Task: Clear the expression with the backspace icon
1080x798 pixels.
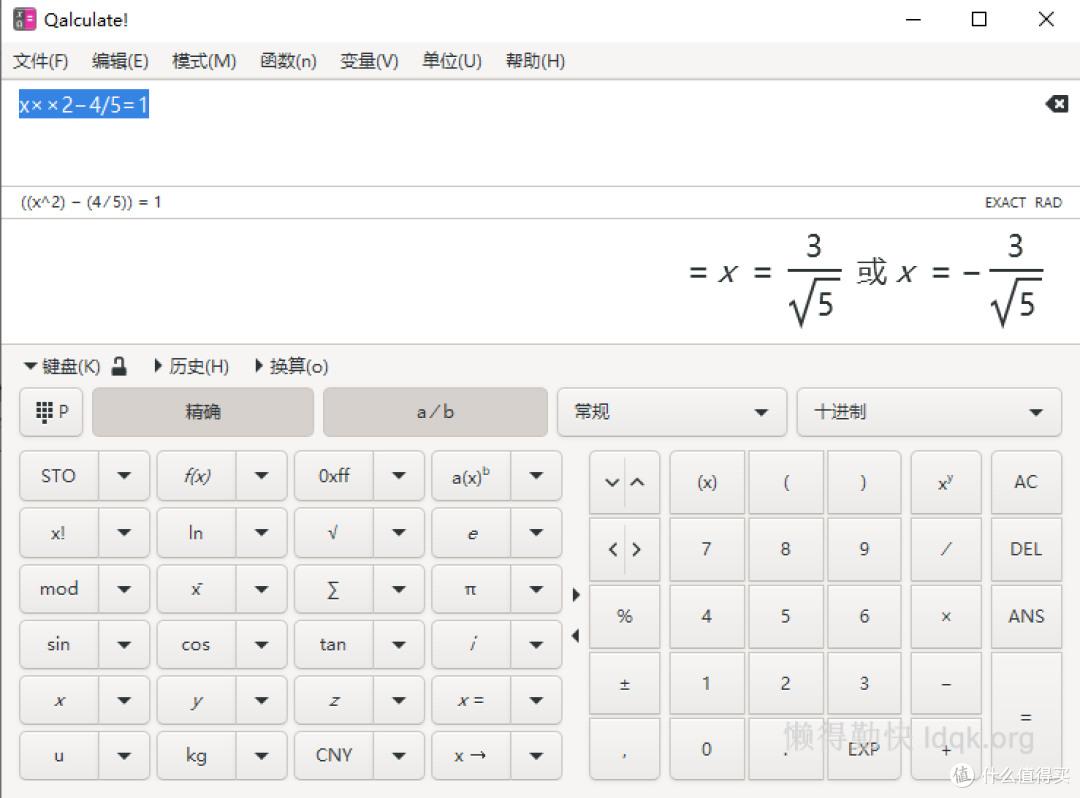Action: (x=1057, y=104)
